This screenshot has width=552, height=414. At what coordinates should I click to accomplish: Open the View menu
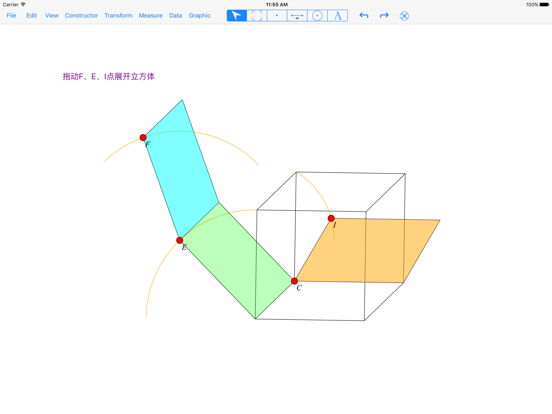tap(52, 15)
